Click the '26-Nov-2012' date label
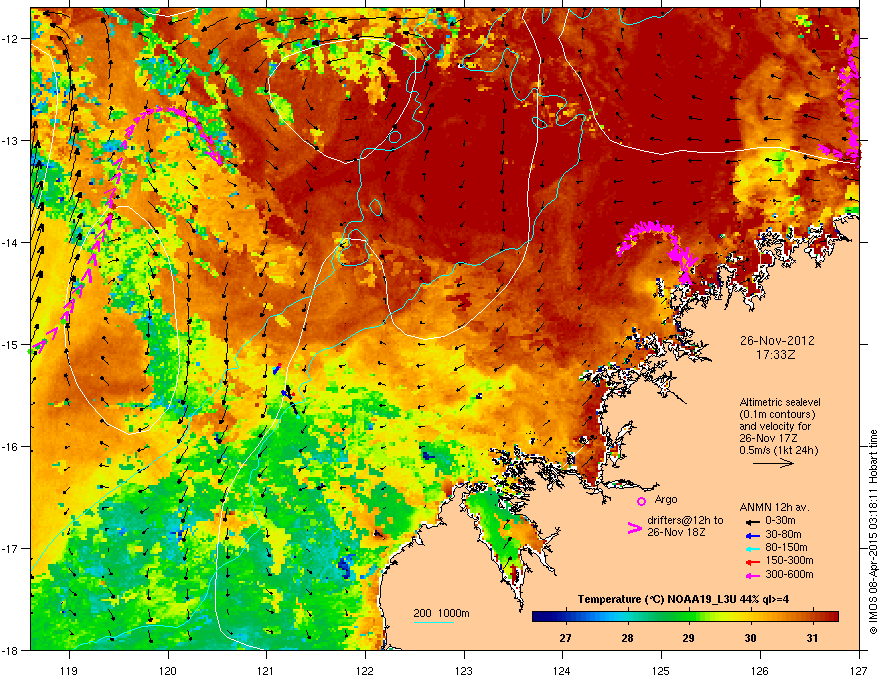 (x=777, y=341)
